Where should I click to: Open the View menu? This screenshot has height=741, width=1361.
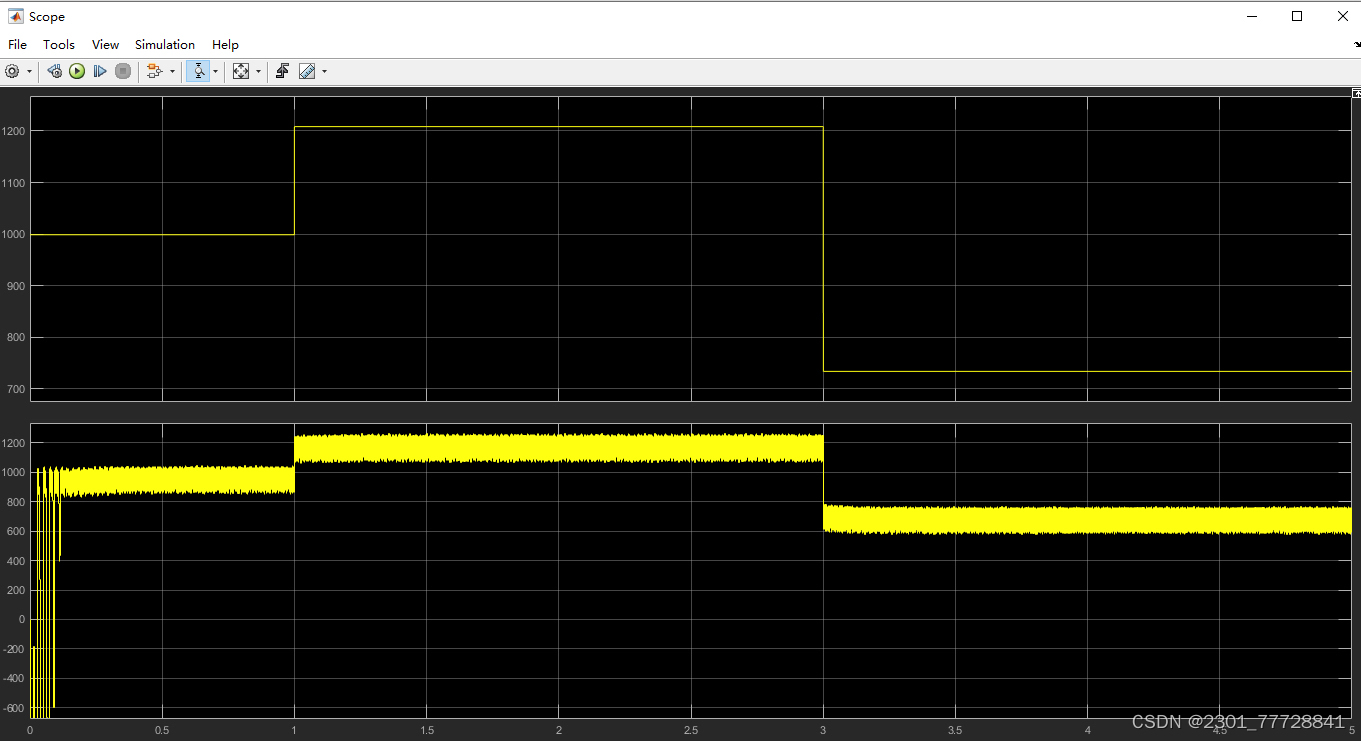pyautogui.click(x=105, y=44)
